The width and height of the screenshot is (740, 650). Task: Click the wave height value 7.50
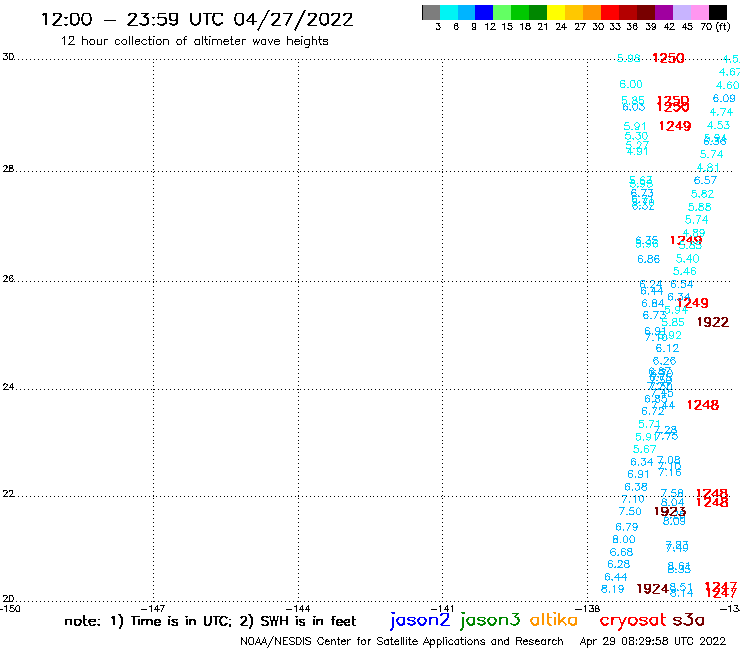[x=630, y=512]
